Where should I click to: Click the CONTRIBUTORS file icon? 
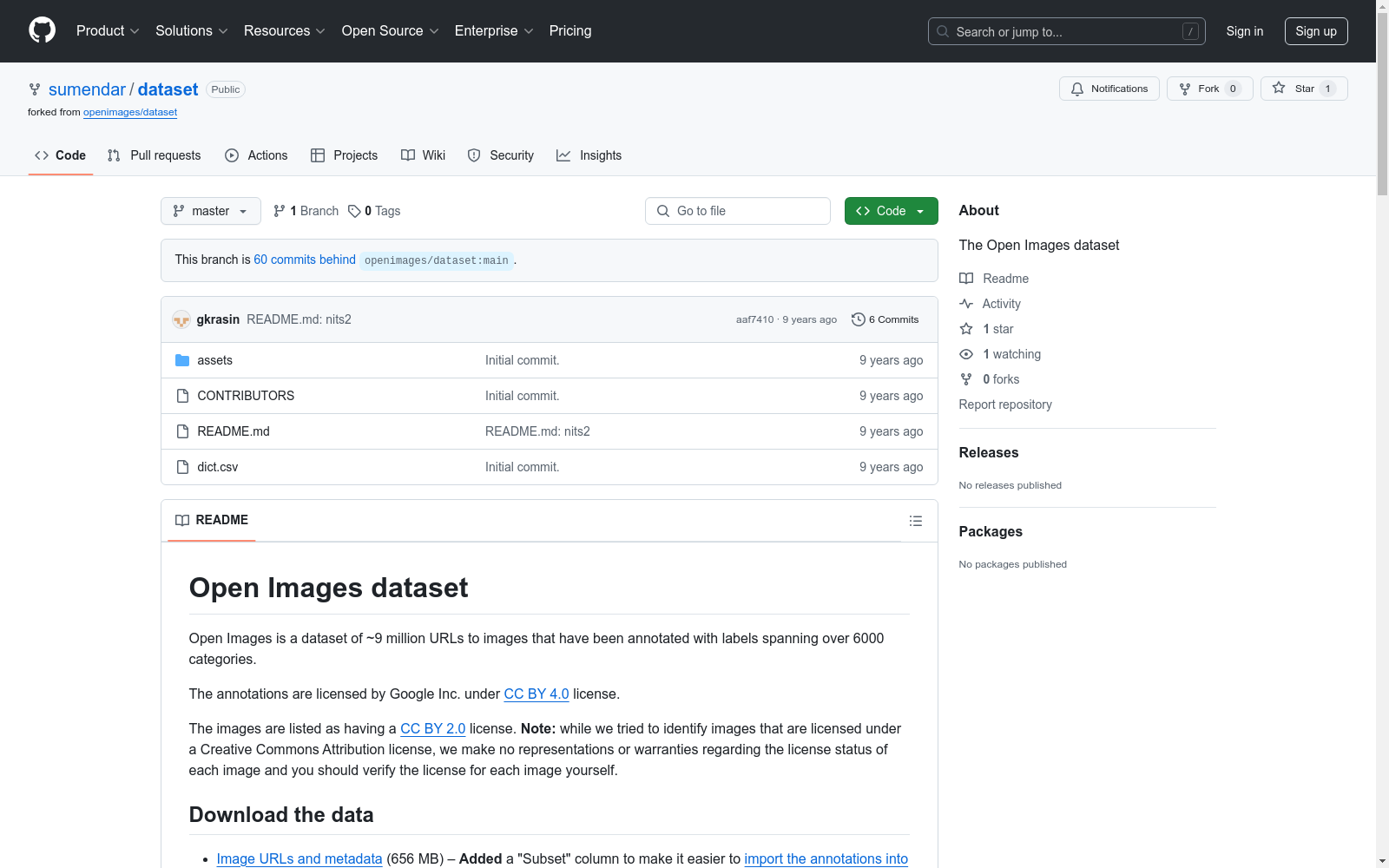[x=182, y=396]
